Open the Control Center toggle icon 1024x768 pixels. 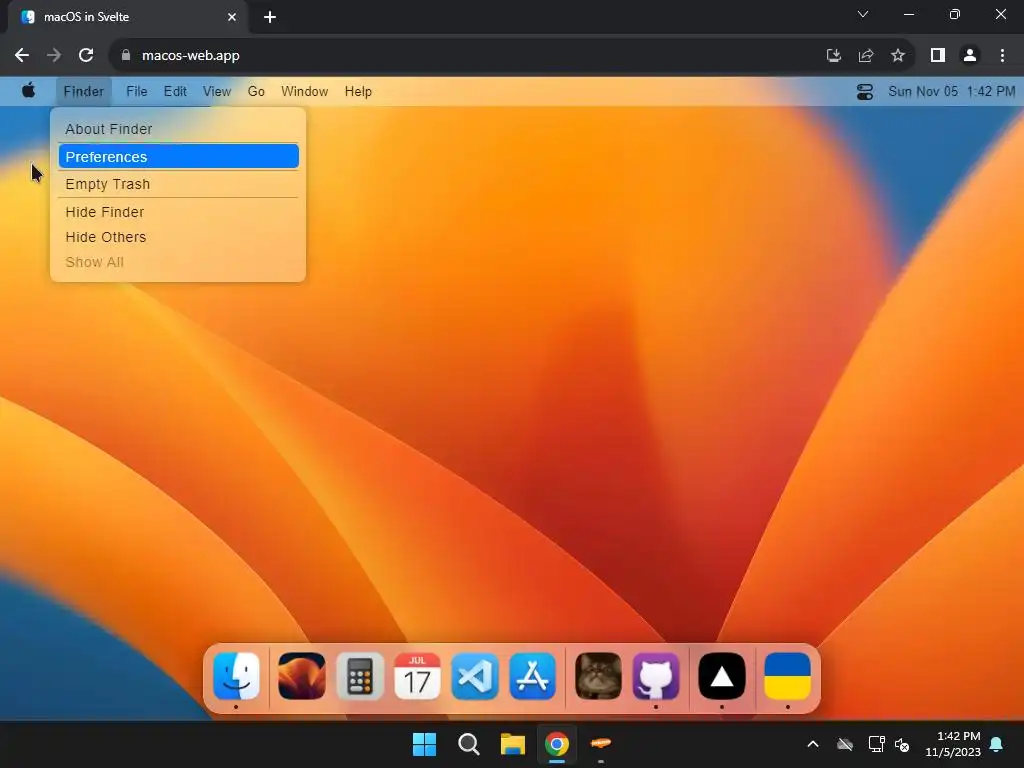[865, 91]
